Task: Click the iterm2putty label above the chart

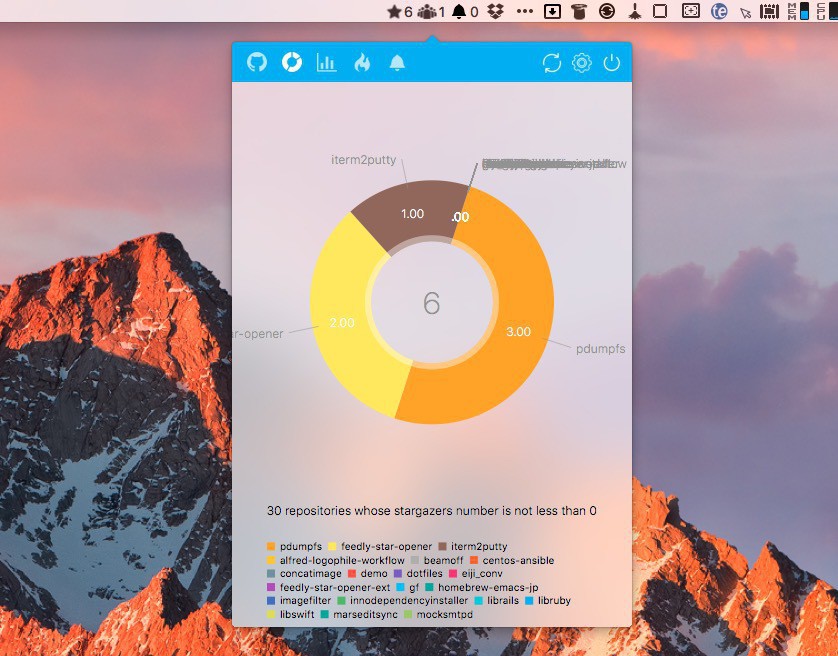Action: point(363,160)
